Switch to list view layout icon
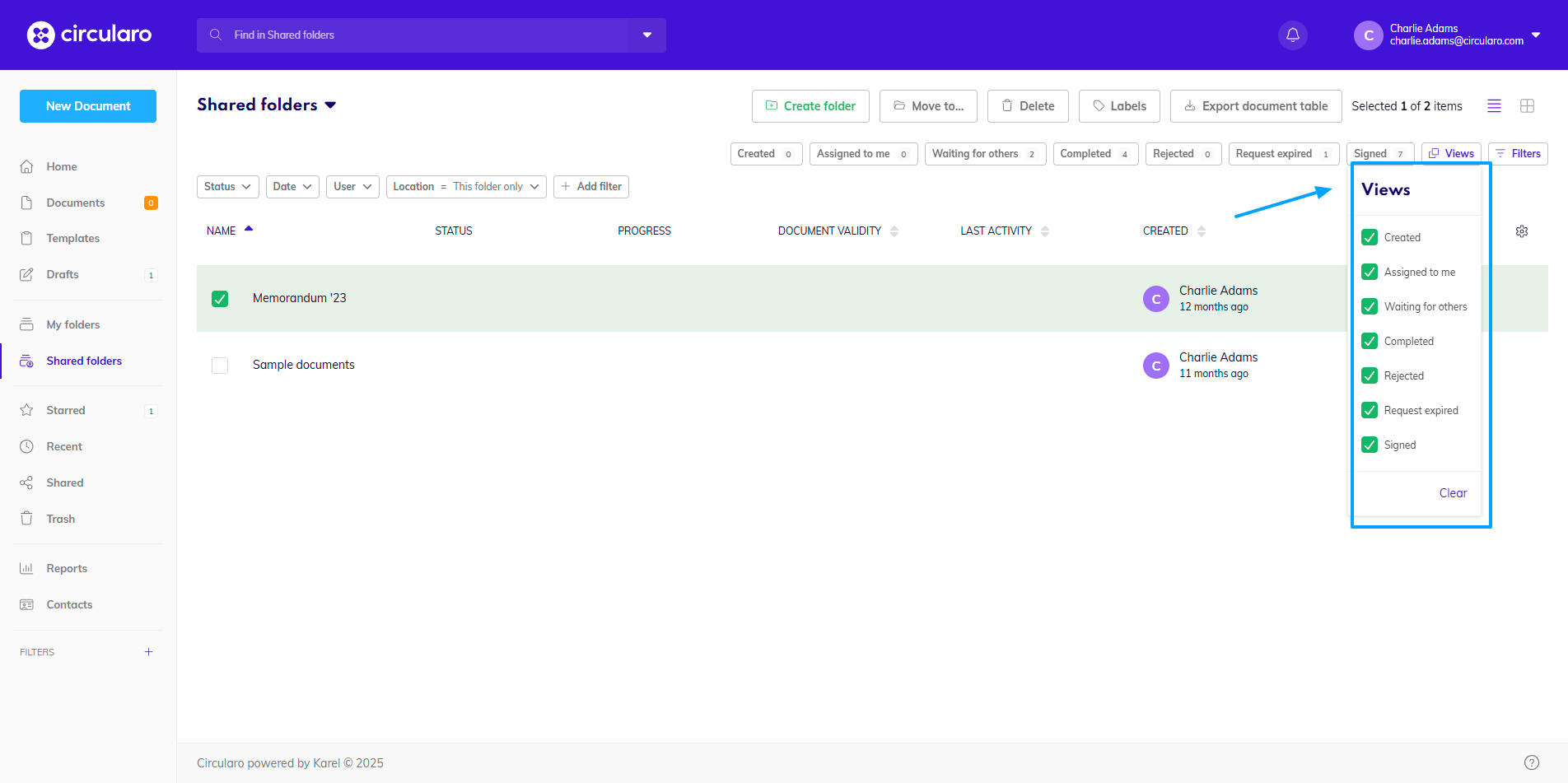The height and width of the screenshot is (783, 1568). (1494, 106)
